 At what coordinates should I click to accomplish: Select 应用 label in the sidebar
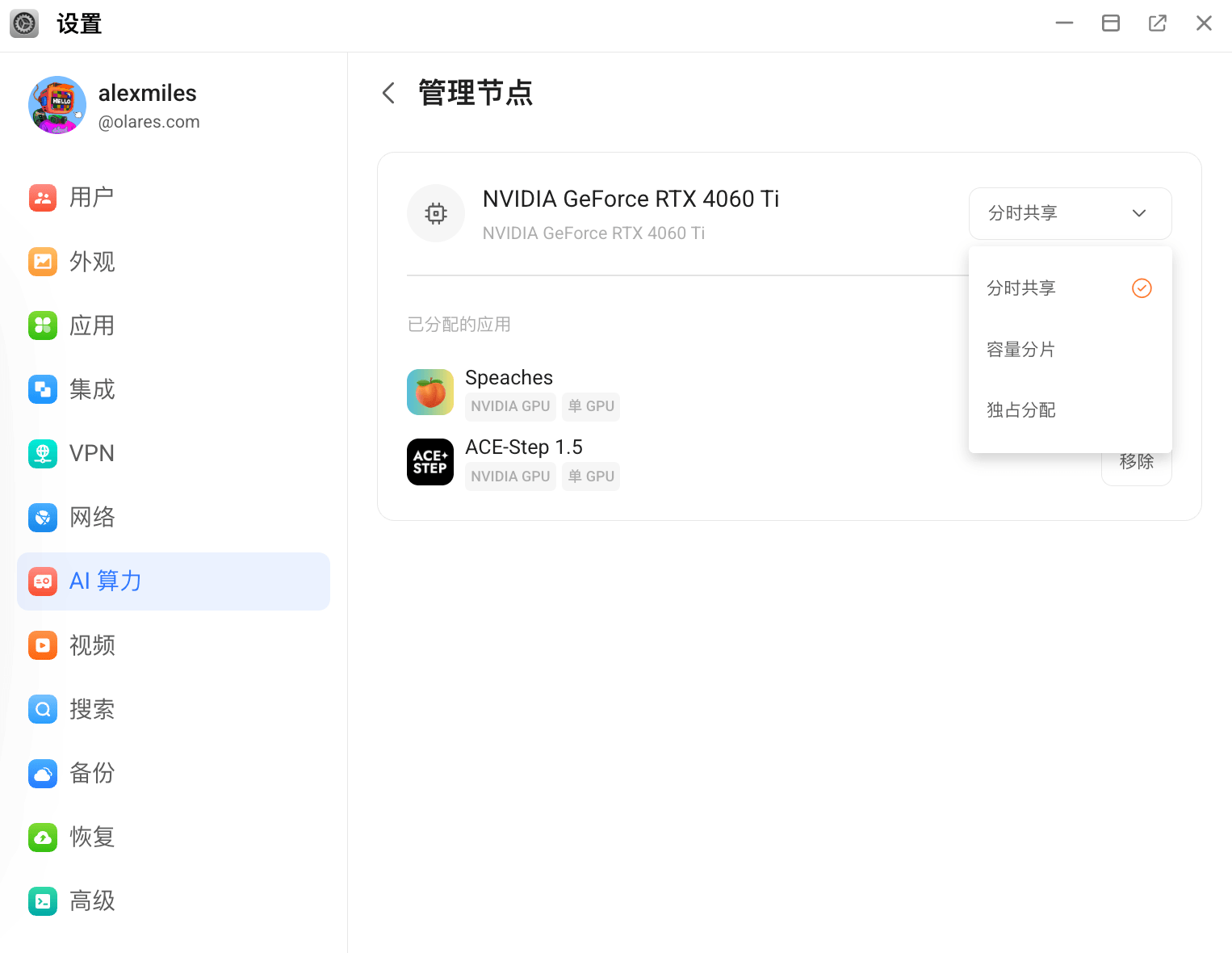click(92, 325)
